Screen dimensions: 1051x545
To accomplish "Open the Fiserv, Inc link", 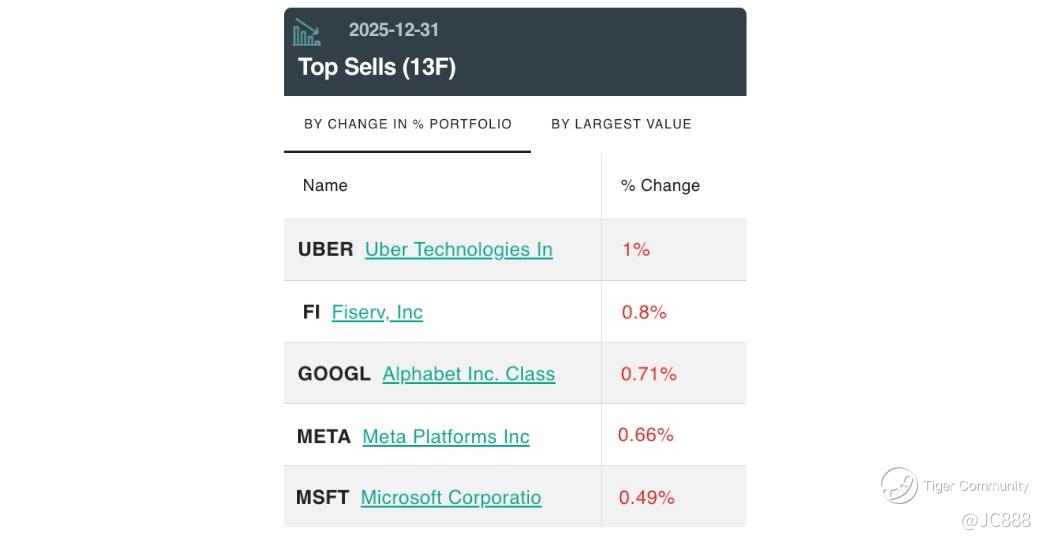I will pos(377,312).
